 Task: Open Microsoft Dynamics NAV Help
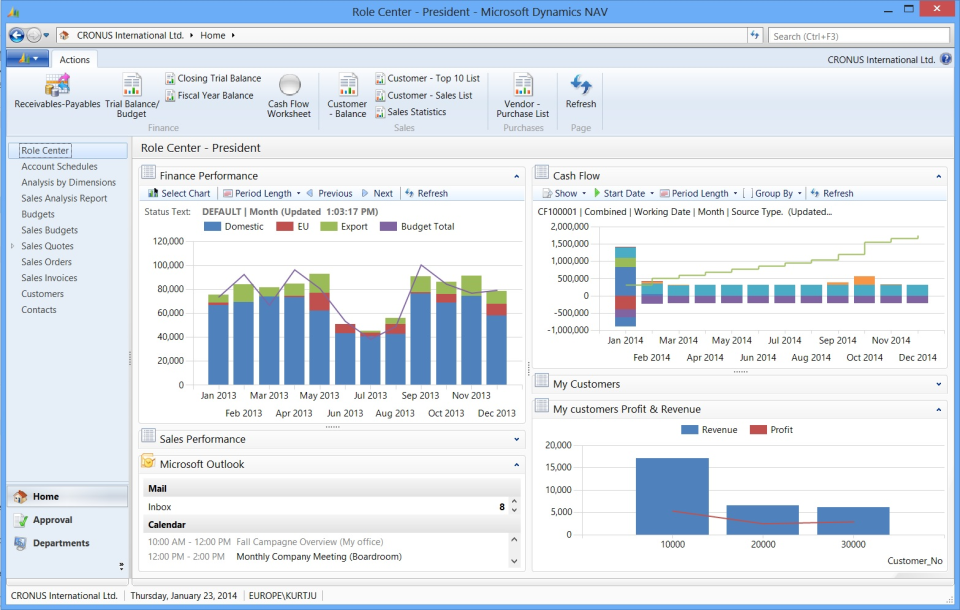click(945, 58)
